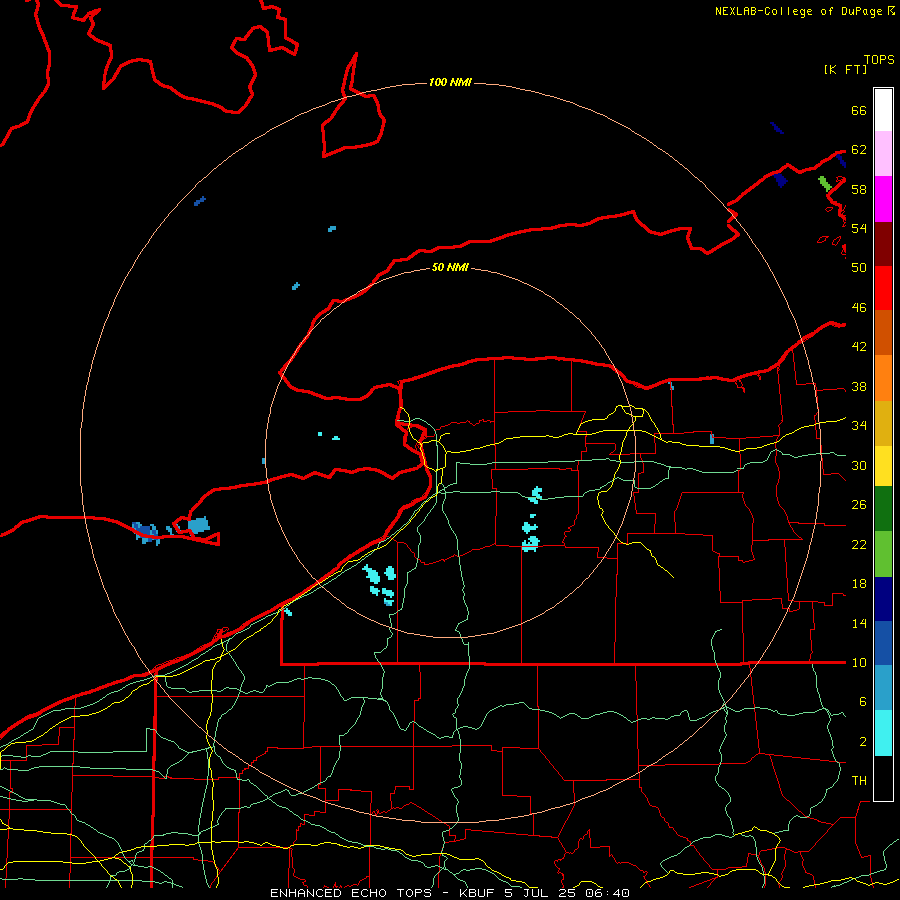Click the 100 NMI range ring label
The width and height of the screenshot is (900, 900).
pyautogui.click(x=450, y=82)
